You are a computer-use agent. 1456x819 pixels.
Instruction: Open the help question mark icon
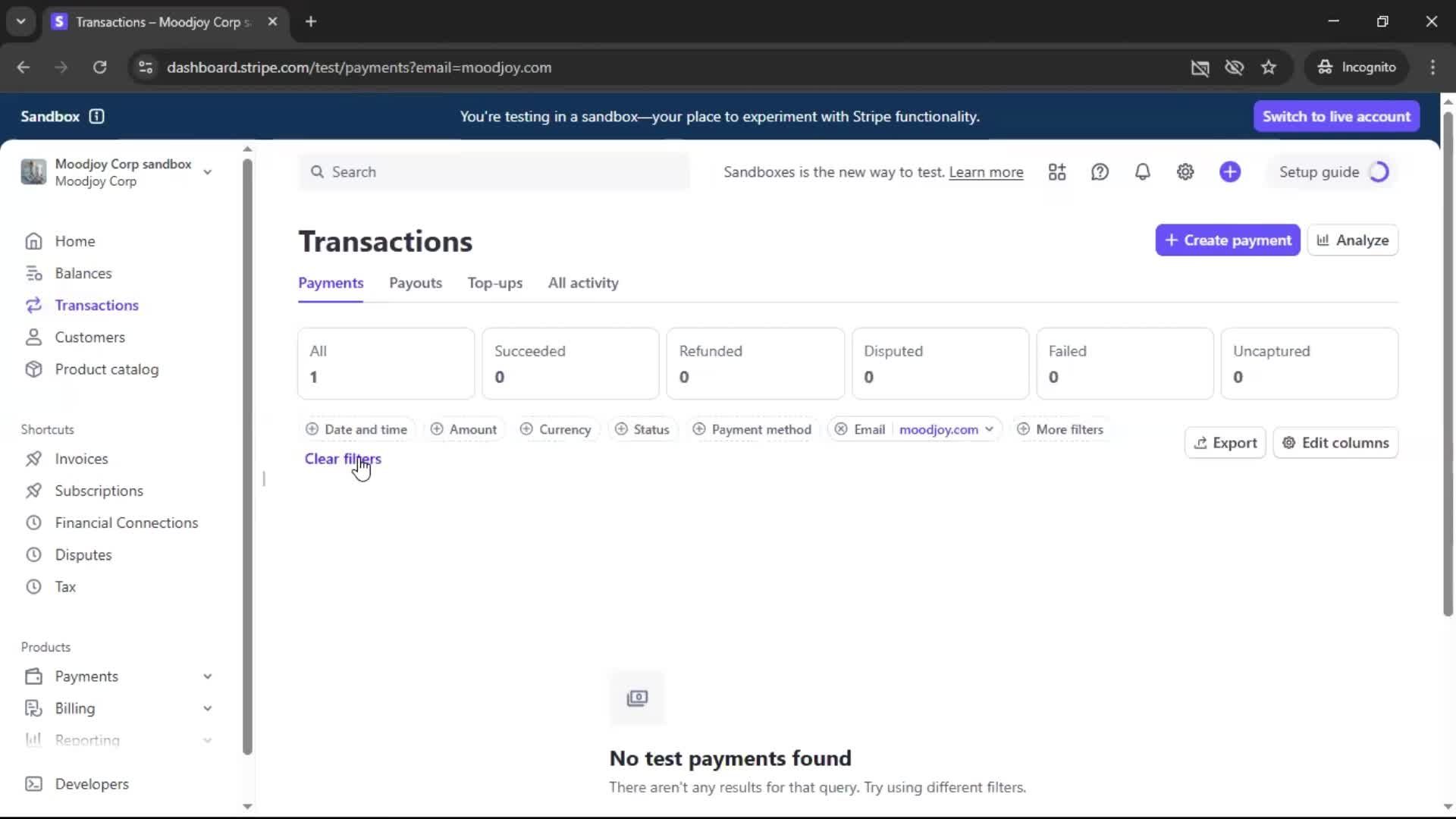point(1100,172)
